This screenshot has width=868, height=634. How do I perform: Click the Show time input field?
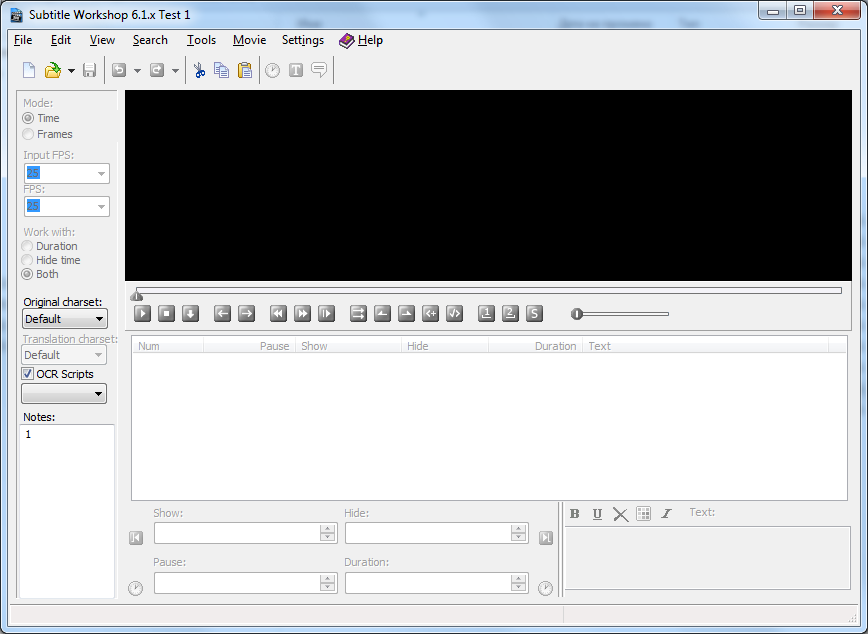click(x=245, y=533)
